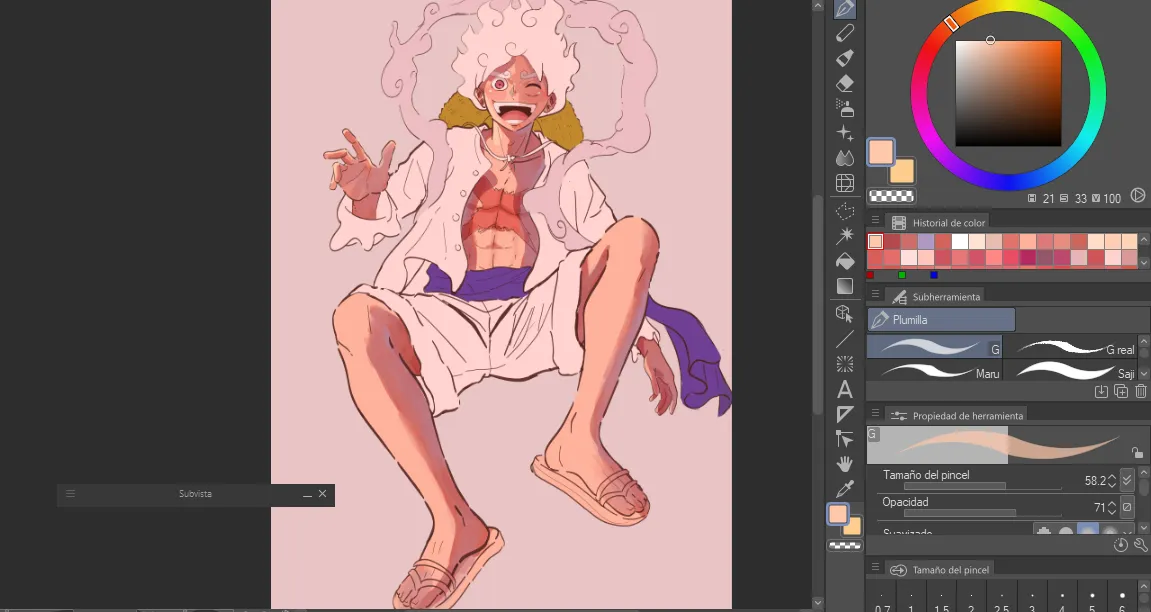
Task: Select the triangle Ruler tool
Action: click(845, 414)
